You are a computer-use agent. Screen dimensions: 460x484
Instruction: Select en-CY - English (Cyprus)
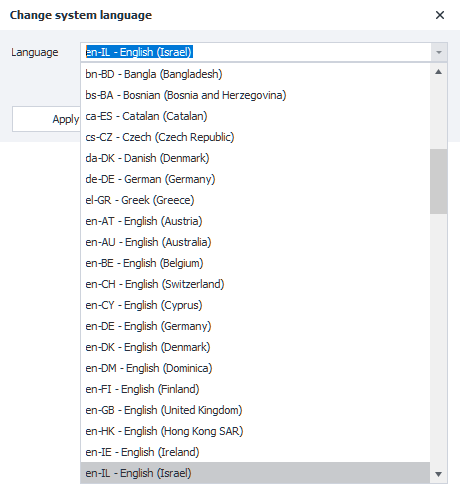[x=255, y=305]
